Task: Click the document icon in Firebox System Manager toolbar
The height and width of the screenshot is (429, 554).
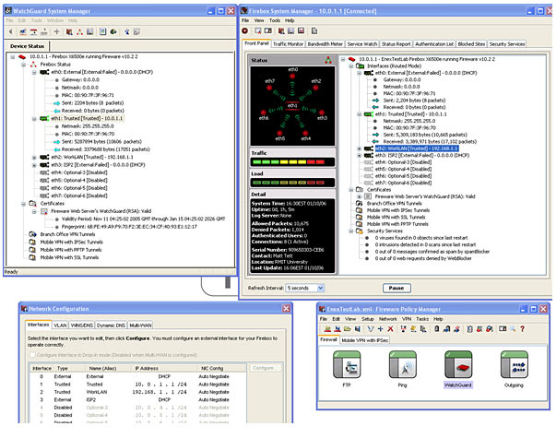Action: [314, 31]
